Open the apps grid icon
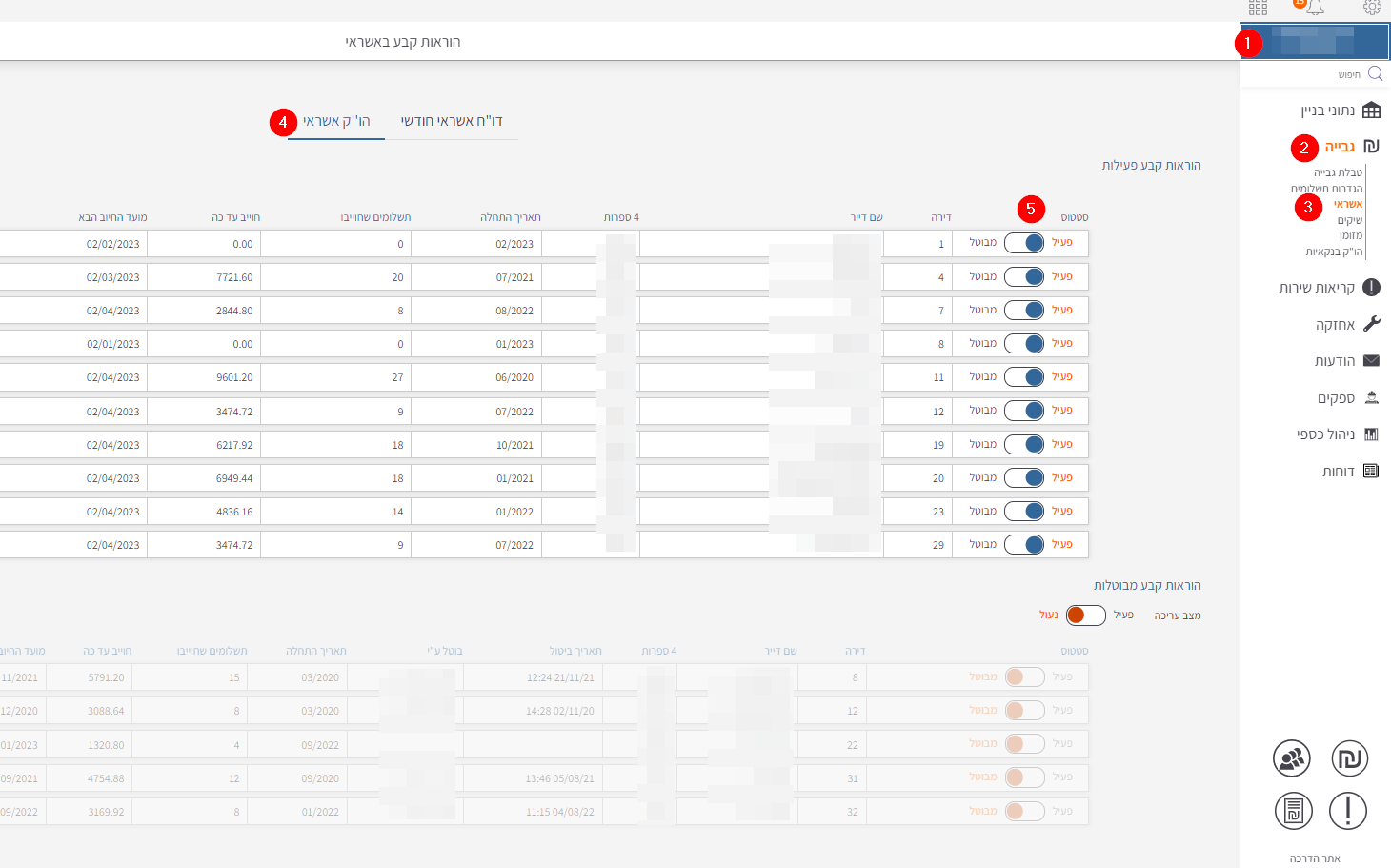This screenshot has width=1391, height=868. click(x=1258, y=8)
